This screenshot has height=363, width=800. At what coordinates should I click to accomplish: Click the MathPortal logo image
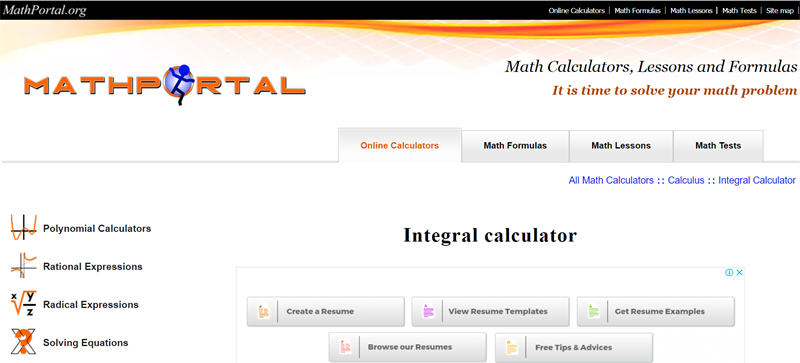[x=164, y=85]
